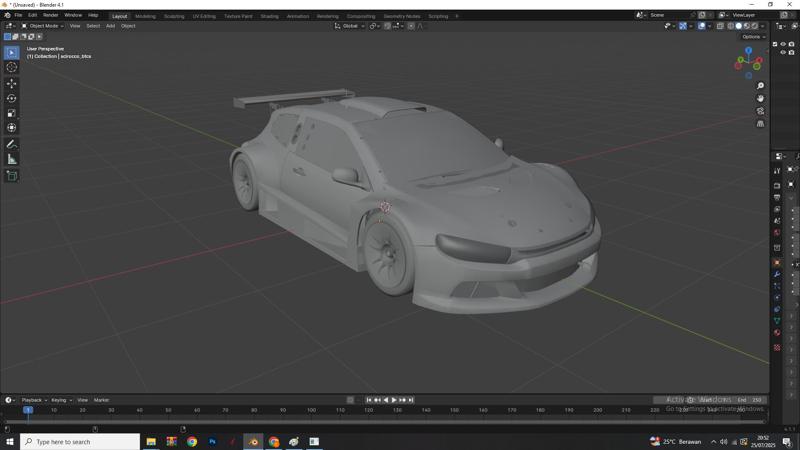Screen dimensions: 800x450
Task: Open viewport shading options arrow
Action: (763, 26)
